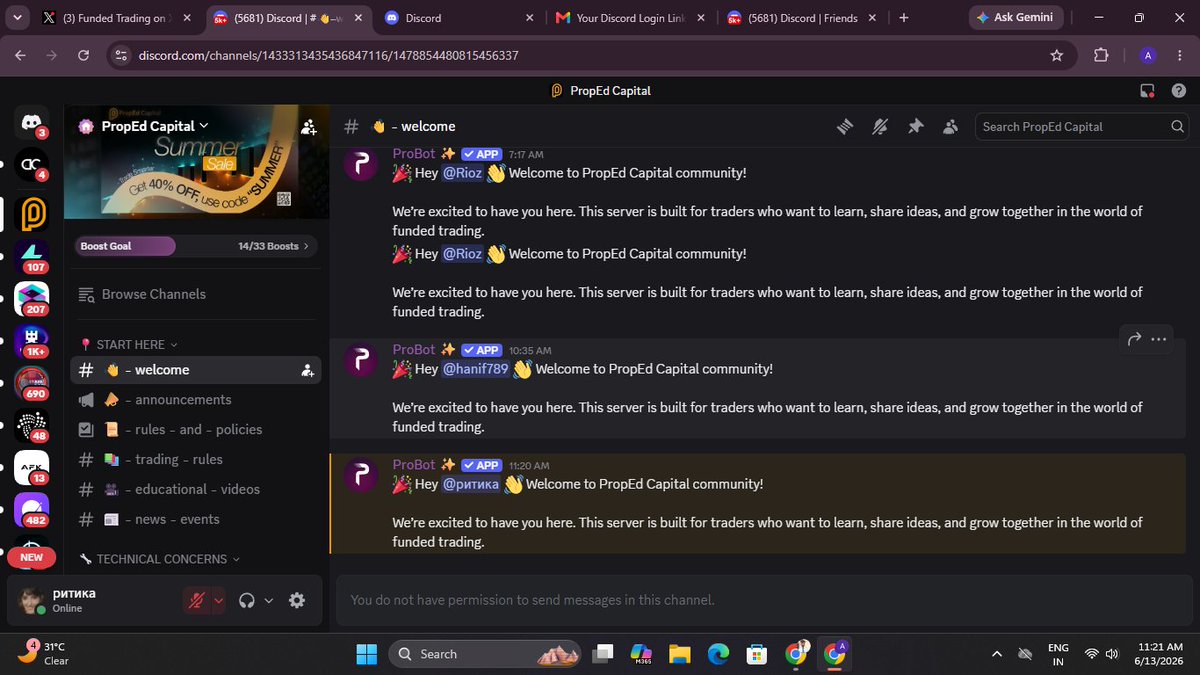Select the PropEd Capital server icon
This screenshot has height=675, width=1200.
click(x=32, y=214)
